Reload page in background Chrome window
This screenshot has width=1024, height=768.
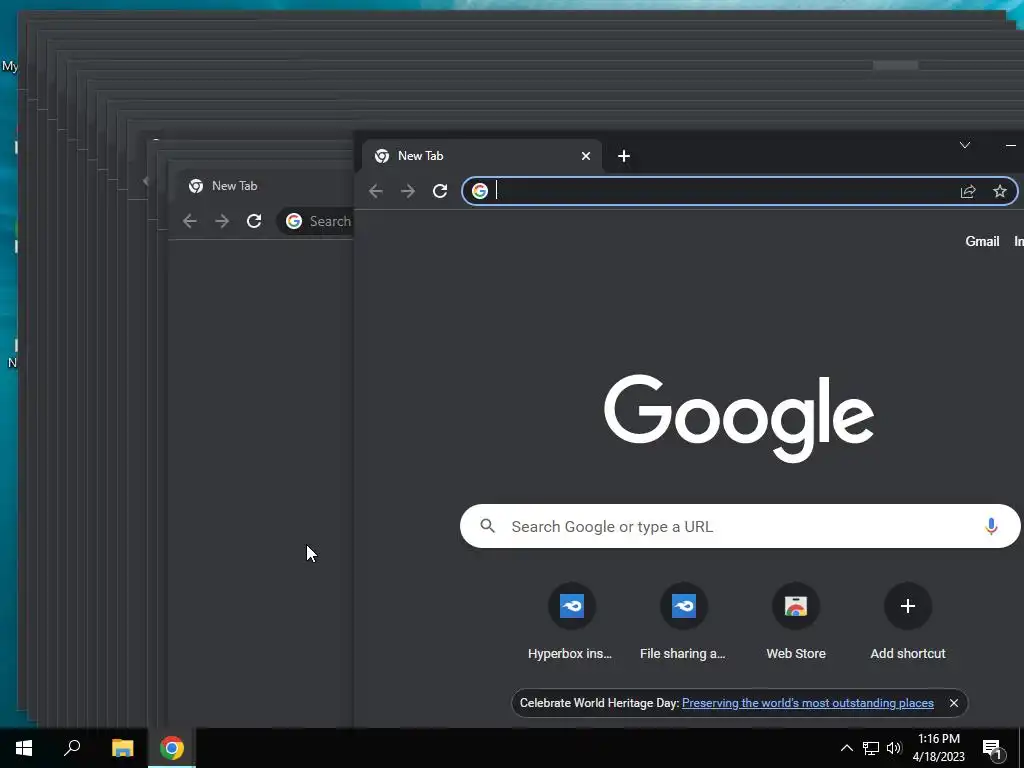pyautogui.click(x=254, y=221)
